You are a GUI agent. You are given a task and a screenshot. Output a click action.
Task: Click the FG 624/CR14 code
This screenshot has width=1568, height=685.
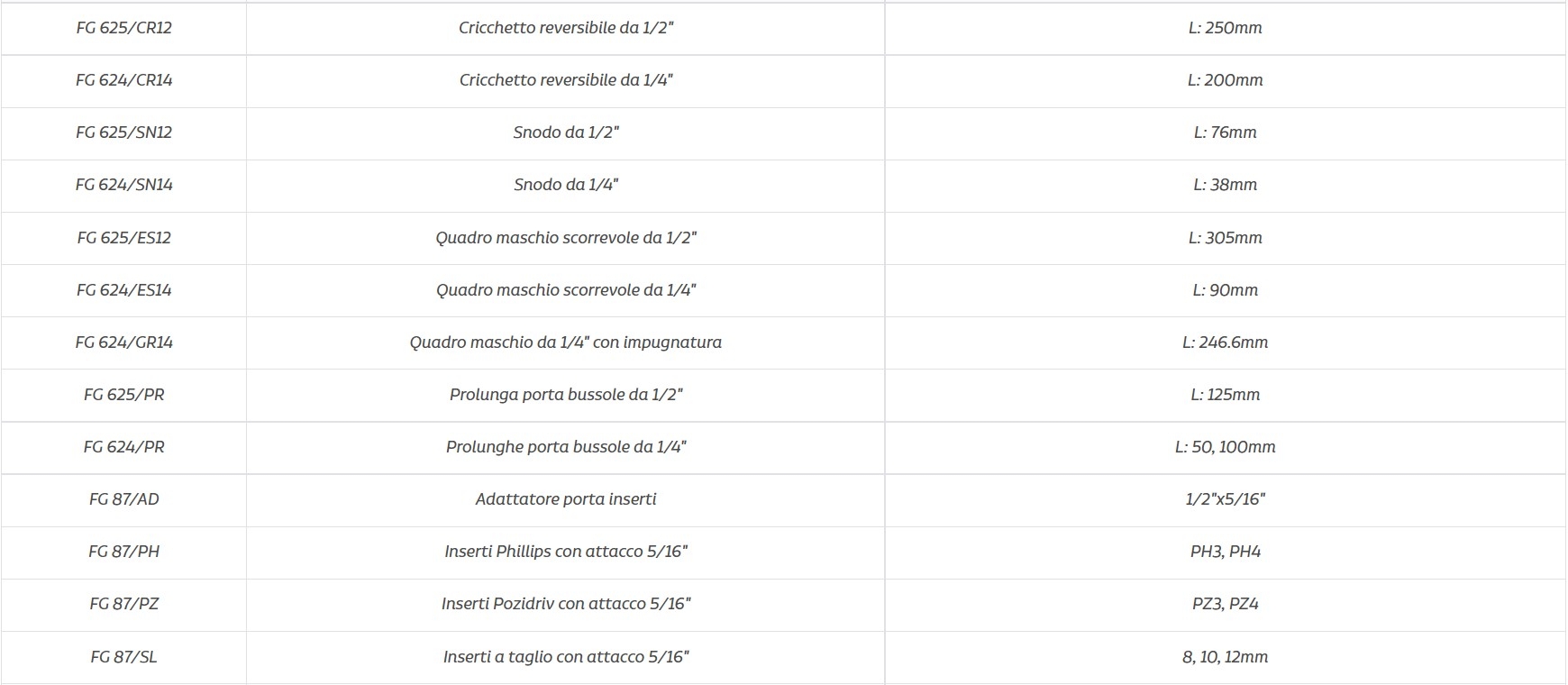point(123,80)
